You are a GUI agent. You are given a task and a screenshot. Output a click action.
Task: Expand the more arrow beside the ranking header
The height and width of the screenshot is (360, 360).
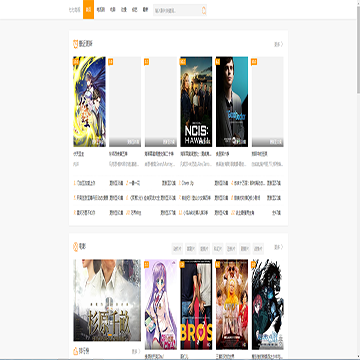[136, 351]
